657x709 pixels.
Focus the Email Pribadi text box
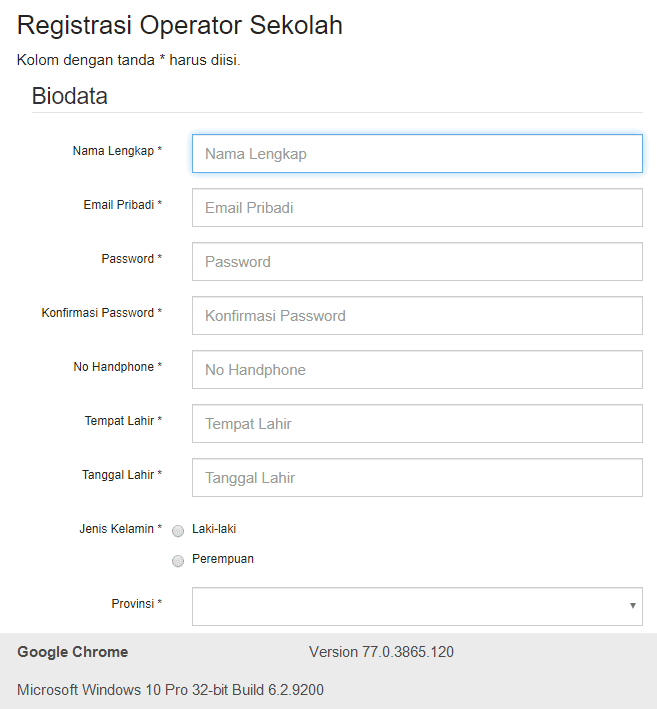click(x=417, y=208)
